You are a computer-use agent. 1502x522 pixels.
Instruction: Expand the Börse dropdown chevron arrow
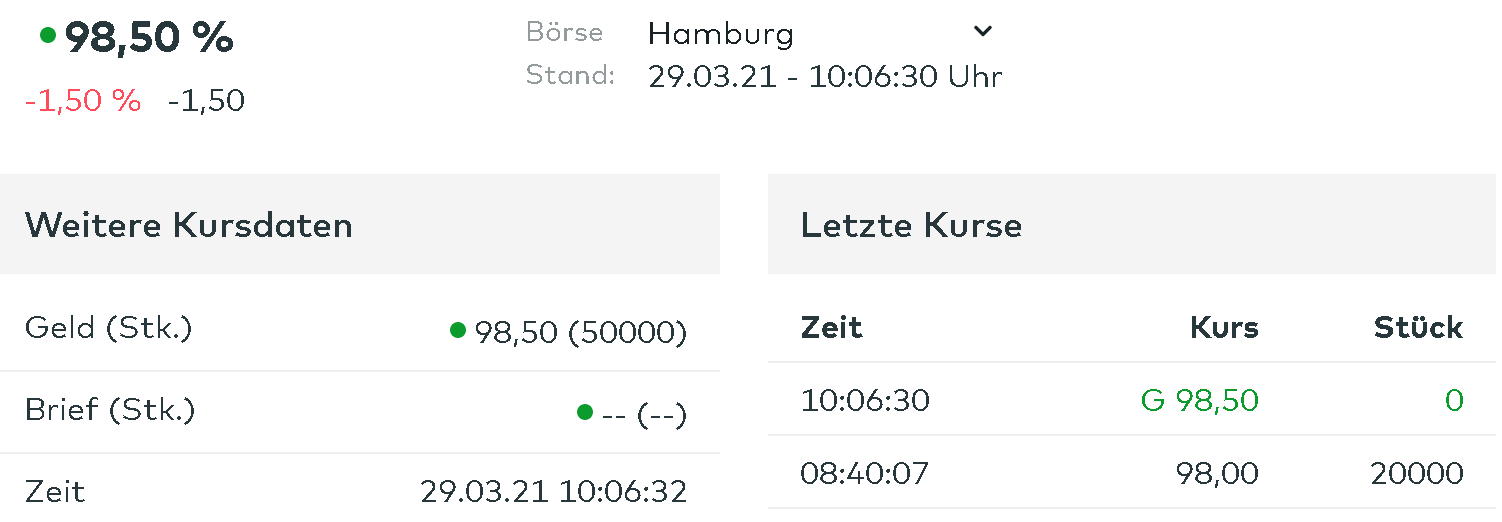click(983, 31)
